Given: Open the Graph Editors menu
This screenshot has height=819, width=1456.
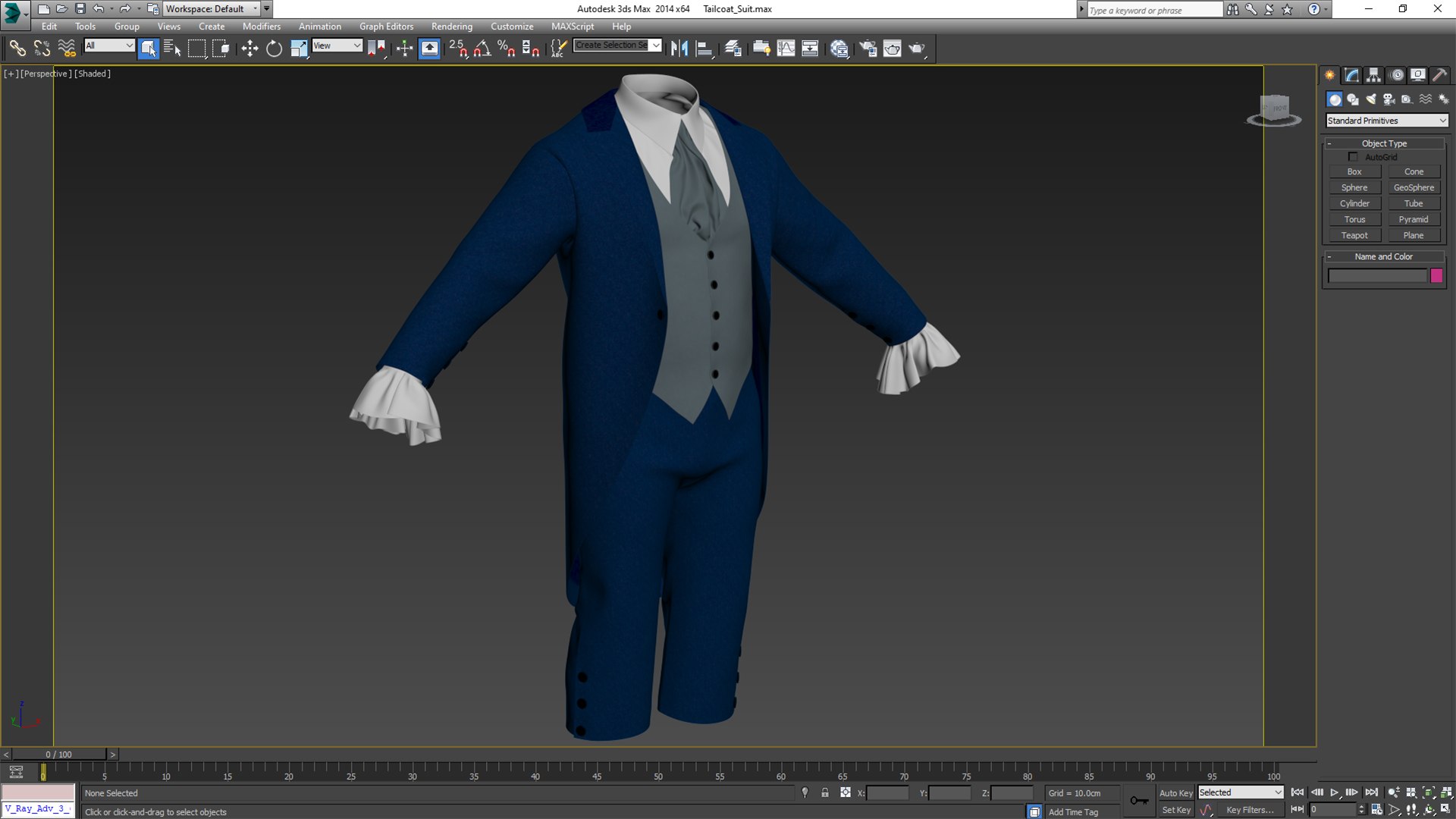Looking at the screenshot, I should (386, 27).
